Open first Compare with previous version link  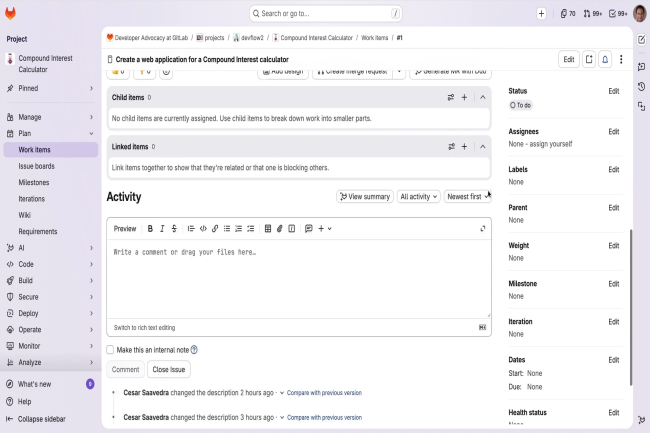324,393
